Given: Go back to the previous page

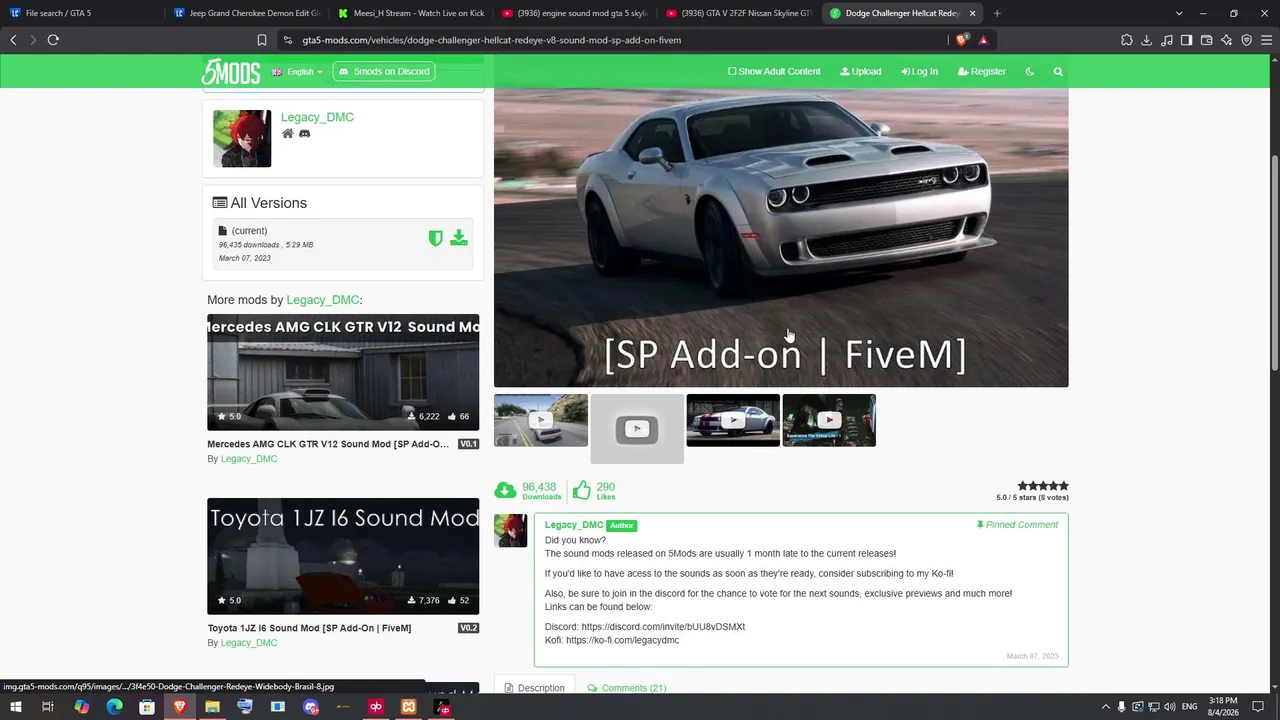Looking at the screenshot, I should [13, 40].
